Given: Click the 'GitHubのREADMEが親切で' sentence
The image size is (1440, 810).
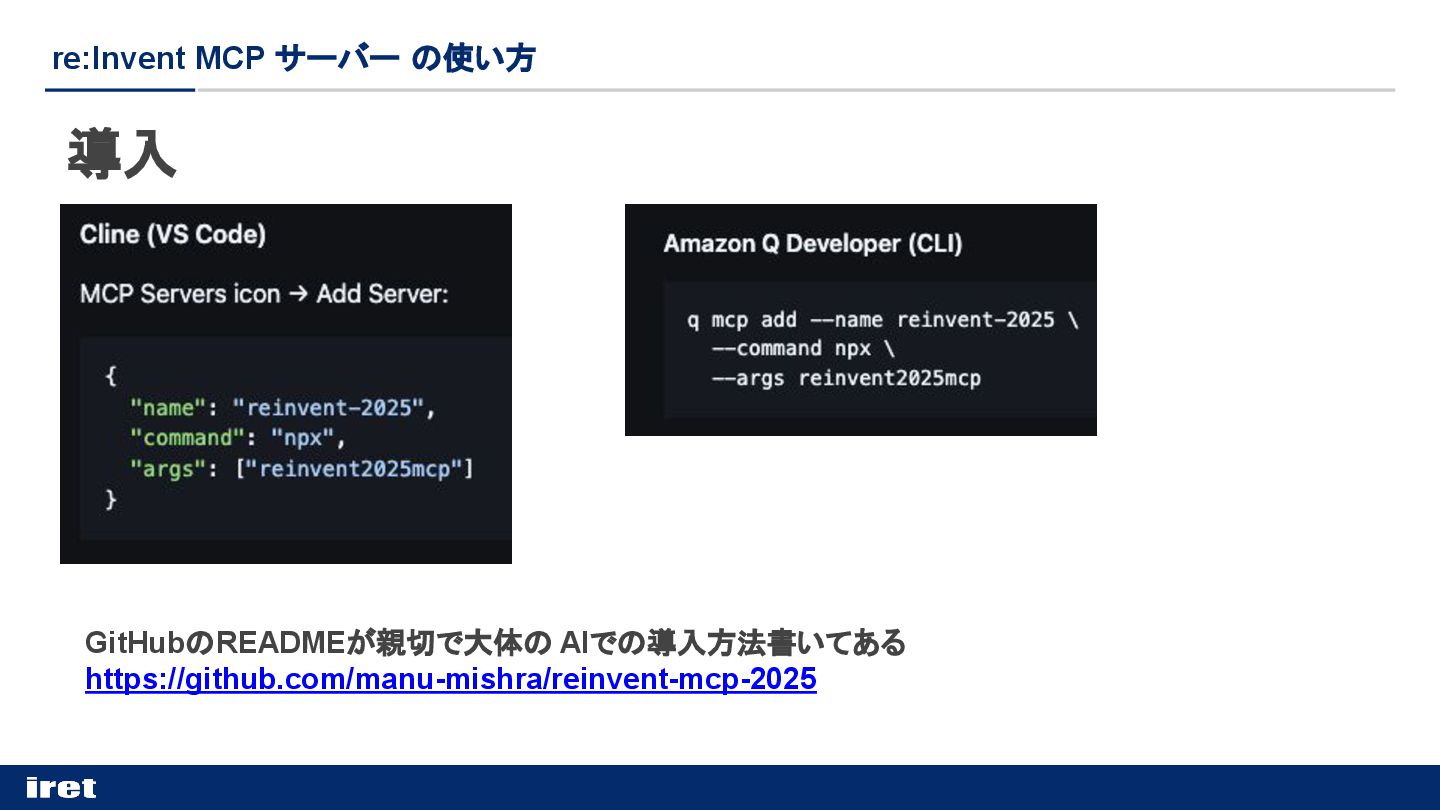Looking at the screenshot, I should pos(495,642).
